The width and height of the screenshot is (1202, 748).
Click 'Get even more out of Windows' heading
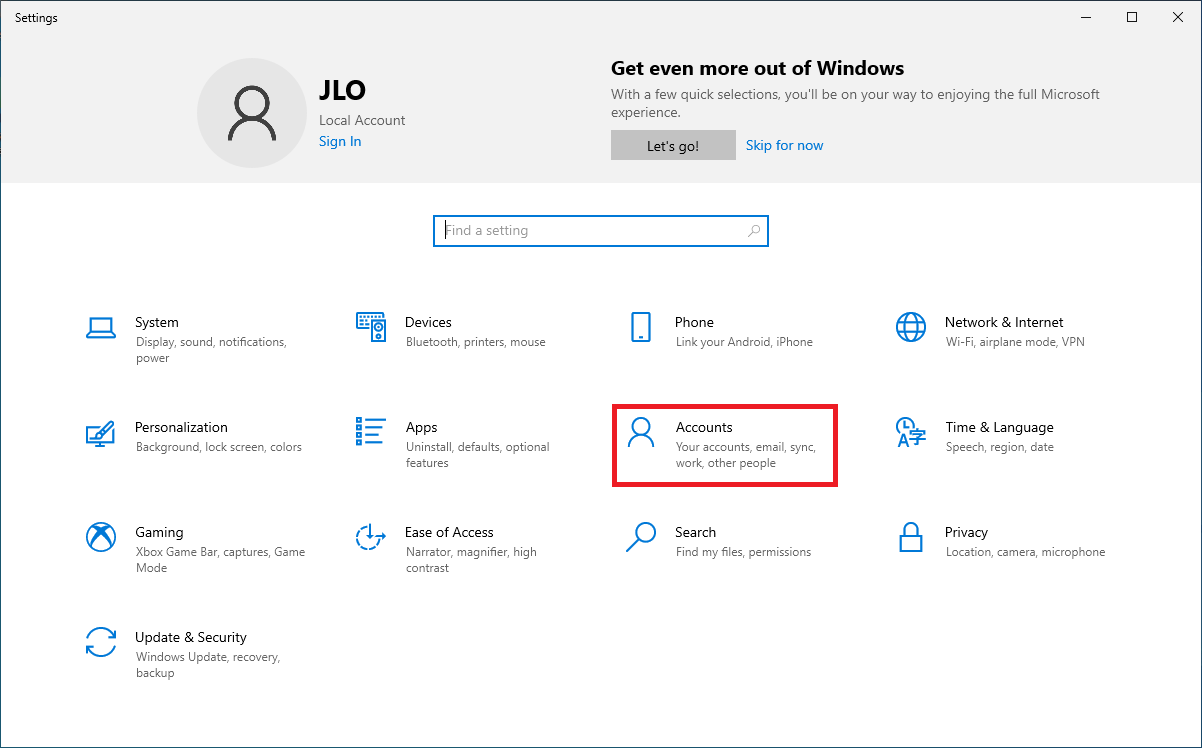[757, 68]
